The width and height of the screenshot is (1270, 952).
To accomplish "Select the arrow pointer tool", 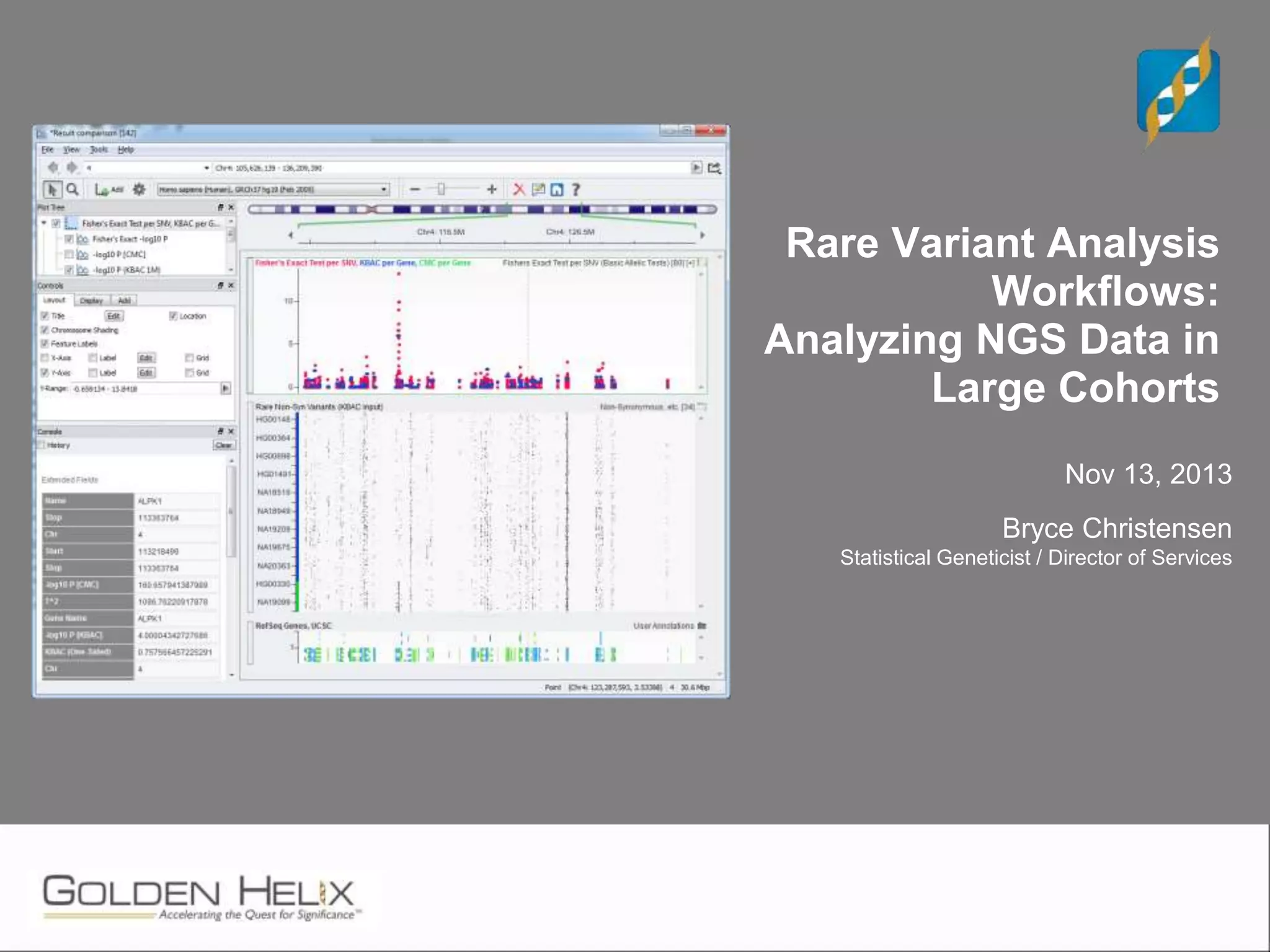I will coord(52,190).
